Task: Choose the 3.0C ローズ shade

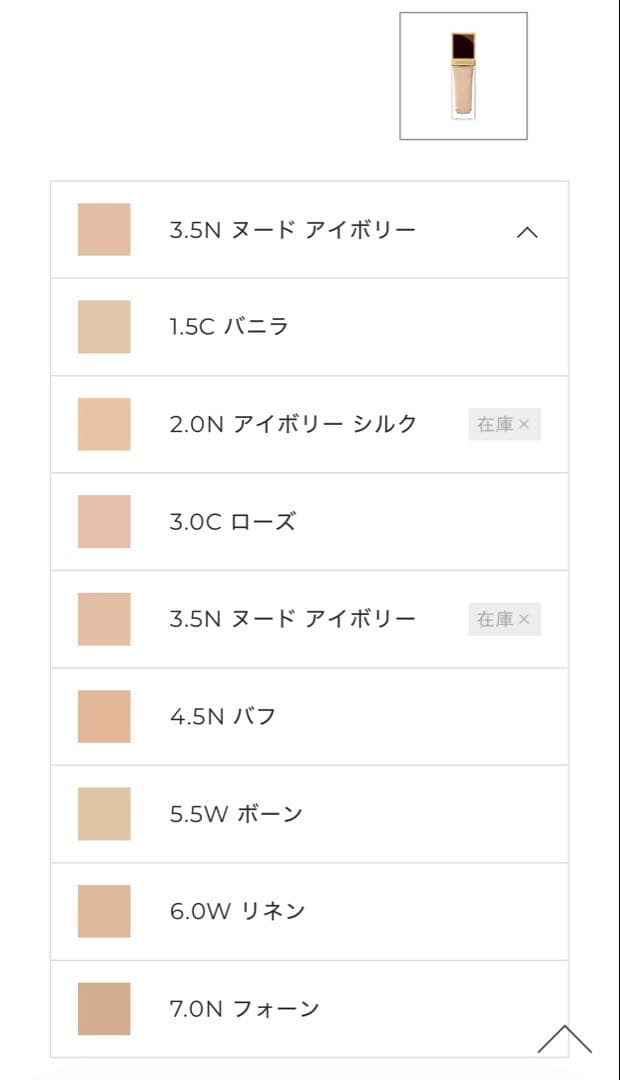Action: (233, 522)
